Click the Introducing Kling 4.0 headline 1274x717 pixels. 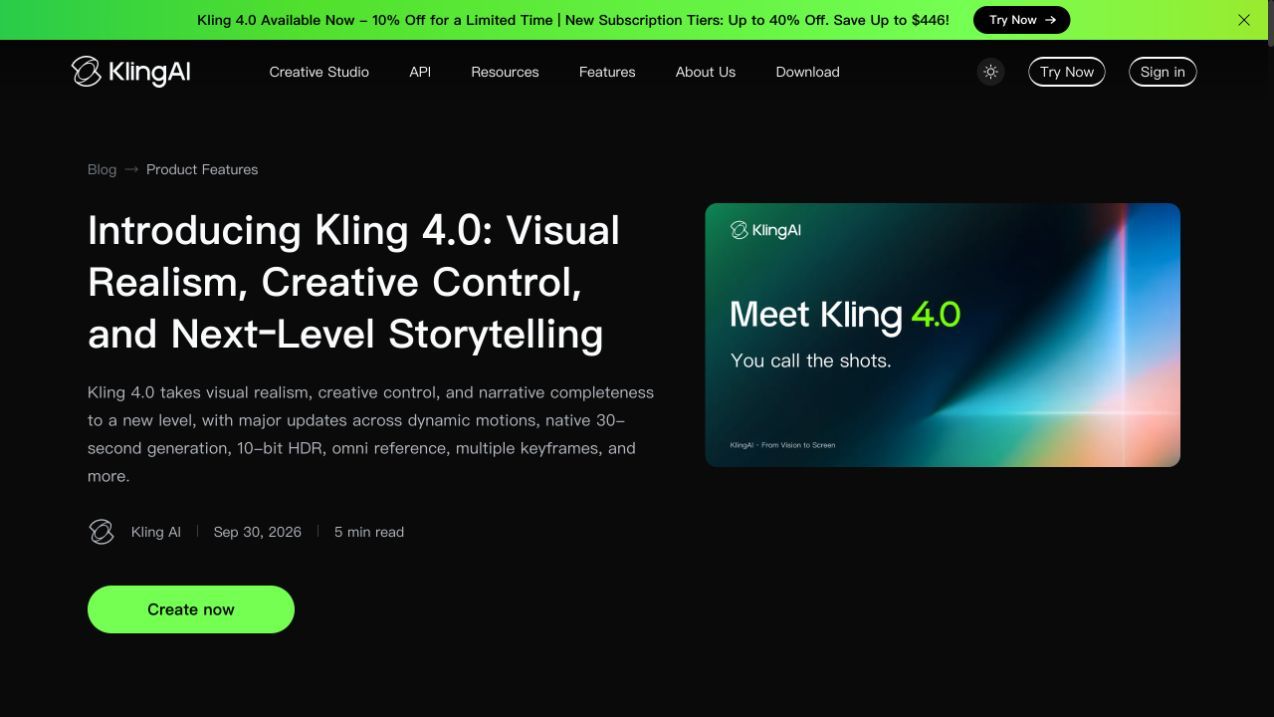[x=354, y=282]
